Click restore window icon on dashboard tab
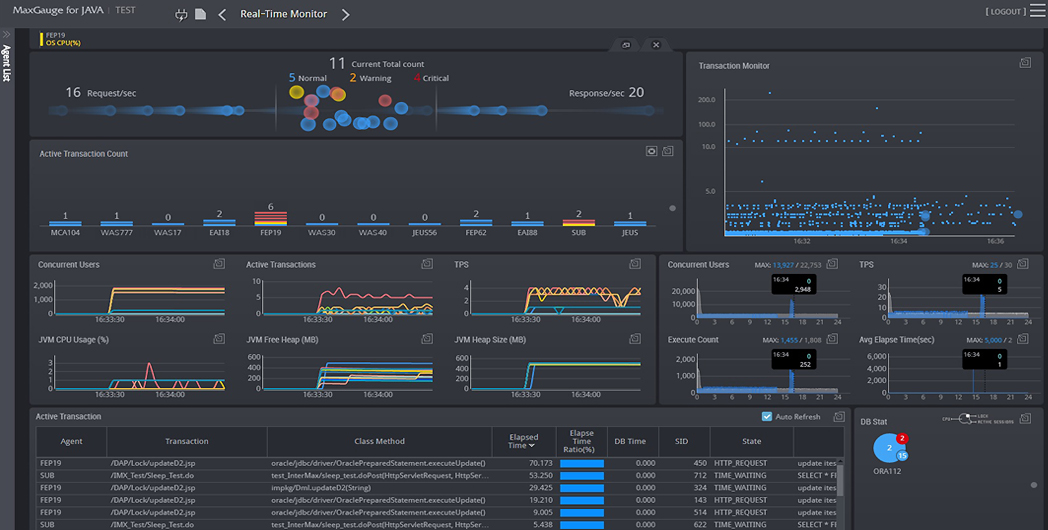This screenshot has height=530, width=1048. click(626, 45)
